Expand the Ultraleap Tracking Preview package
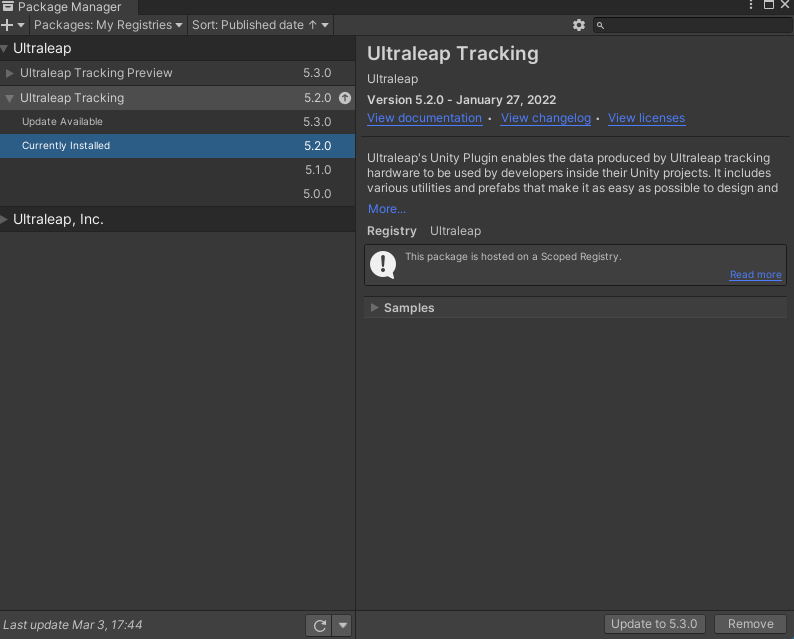The height and width of the screenshot is (639, 794). (10, 73)
